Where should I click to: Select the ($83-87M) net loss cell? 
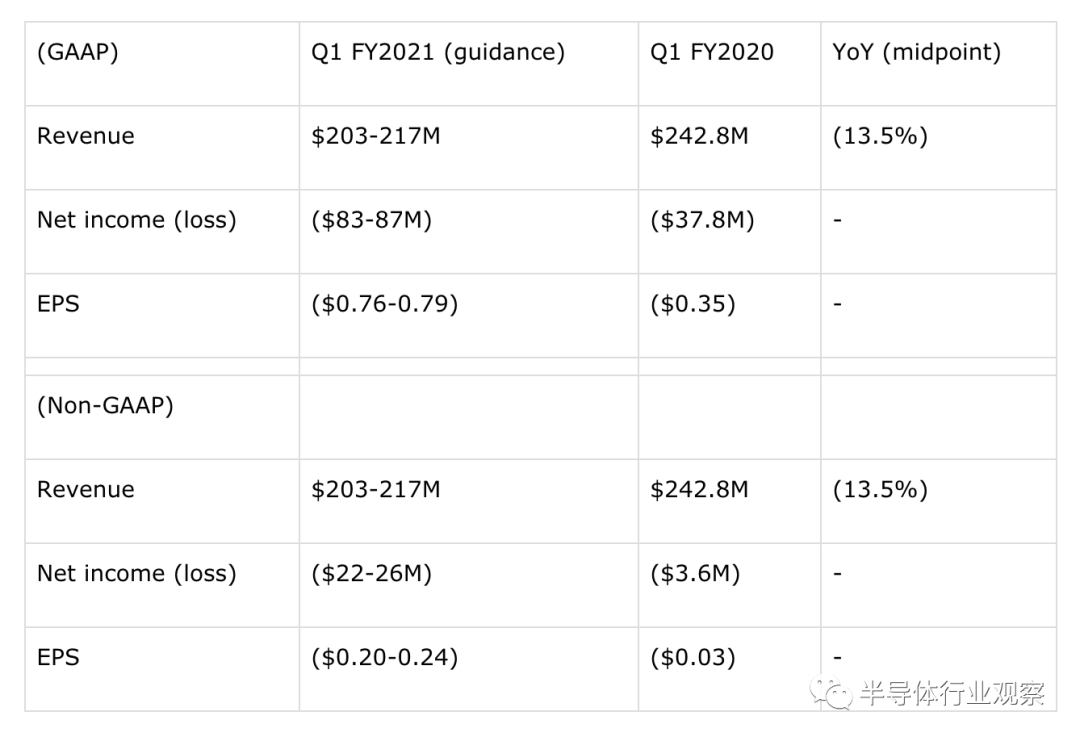[469, 232]
